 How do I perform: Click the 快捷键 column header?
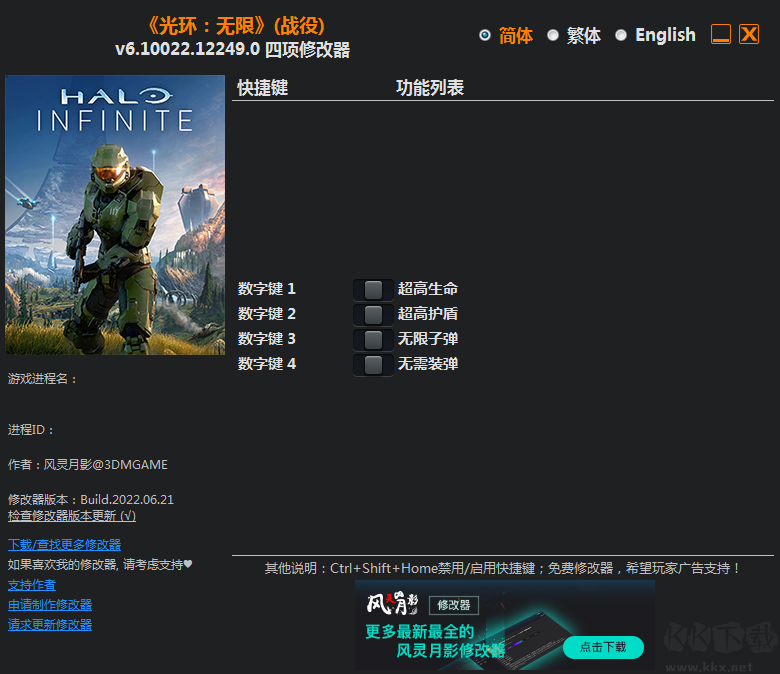[x=263, y=88]
